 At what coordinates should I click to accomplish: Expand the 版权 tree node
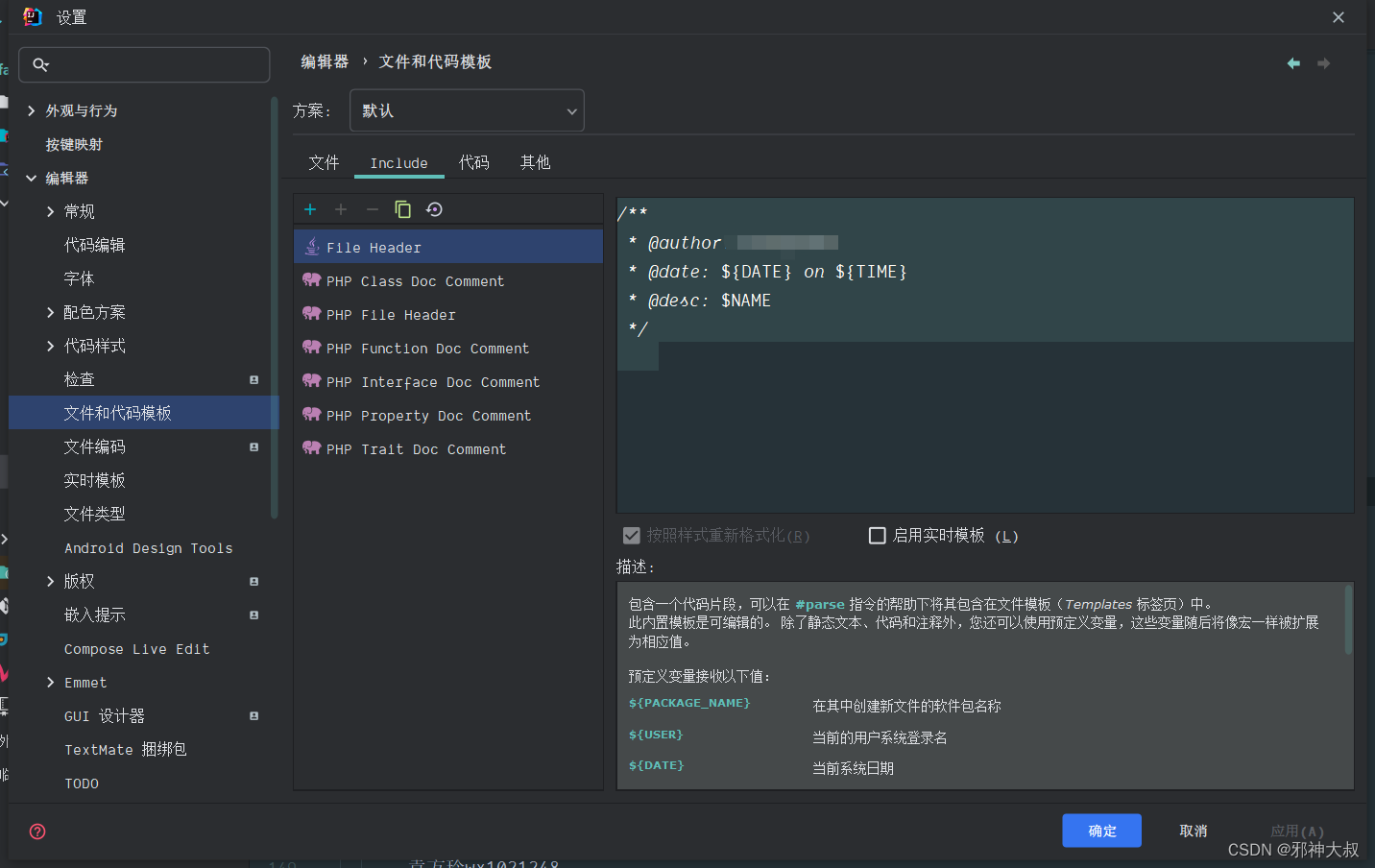(50, 582)
